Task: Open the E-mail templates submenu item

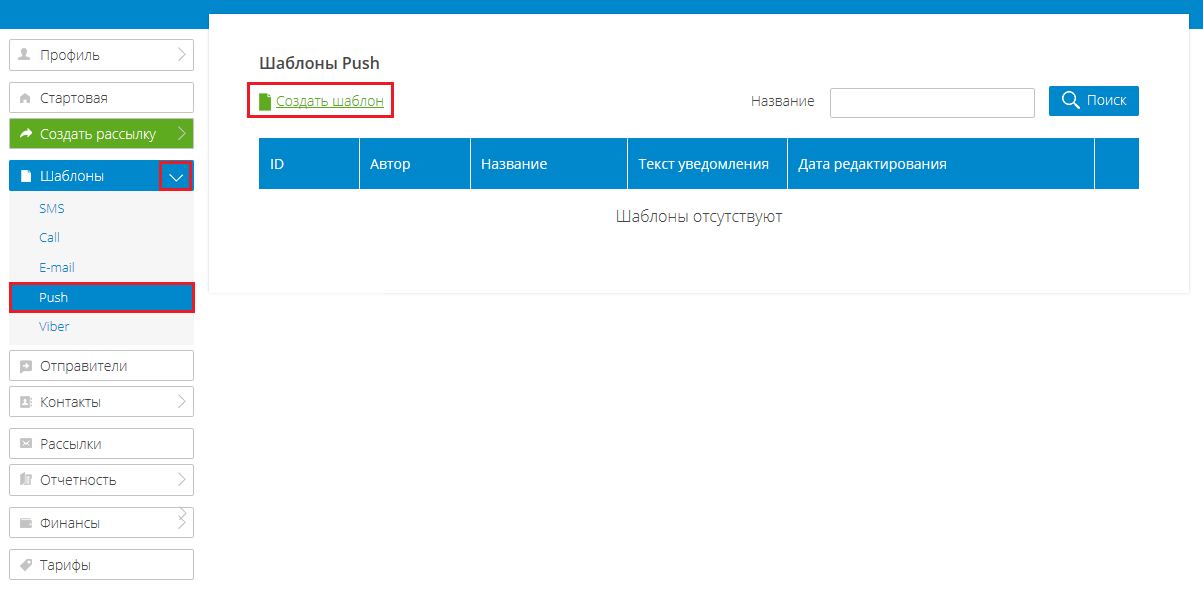Action: [x=57, y=267]
